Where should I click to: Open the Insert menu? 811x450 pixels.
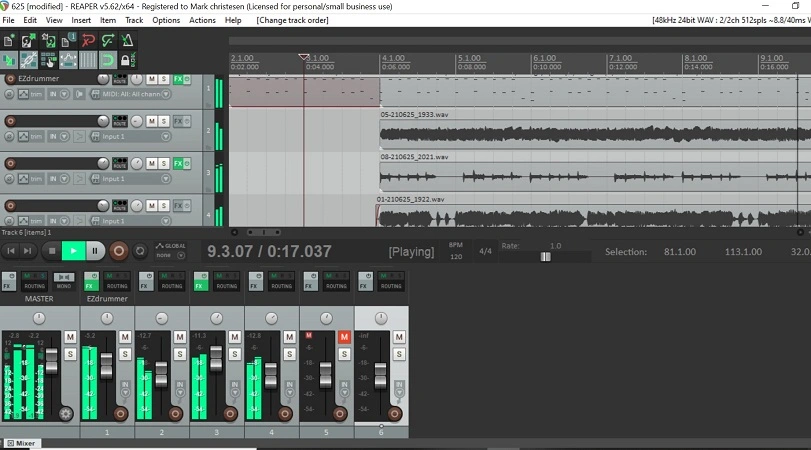point(81,20)
